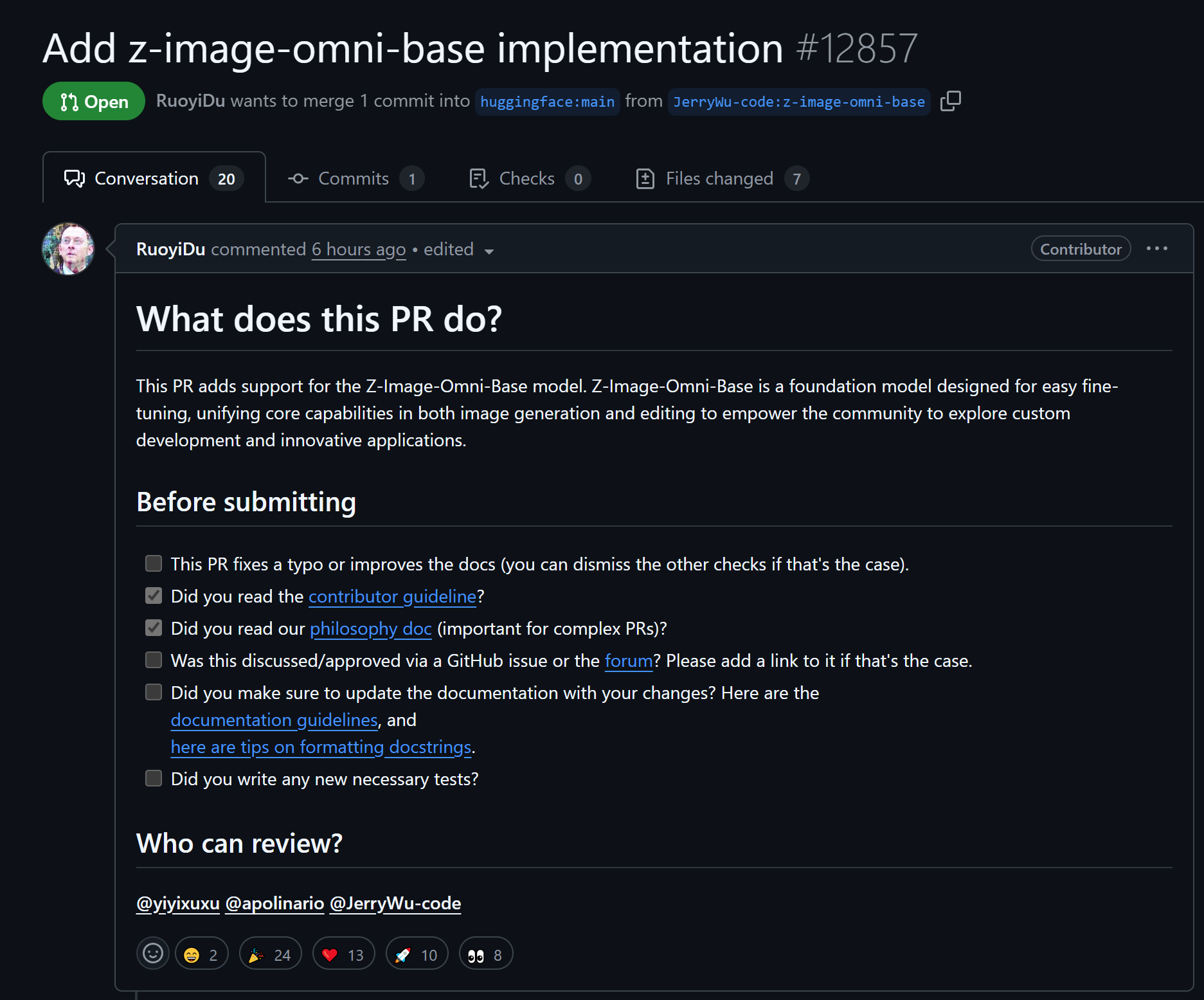This screenshot has width=1204, height=1000.
Task: Check the update documentation checkbox
Action: 154,693
